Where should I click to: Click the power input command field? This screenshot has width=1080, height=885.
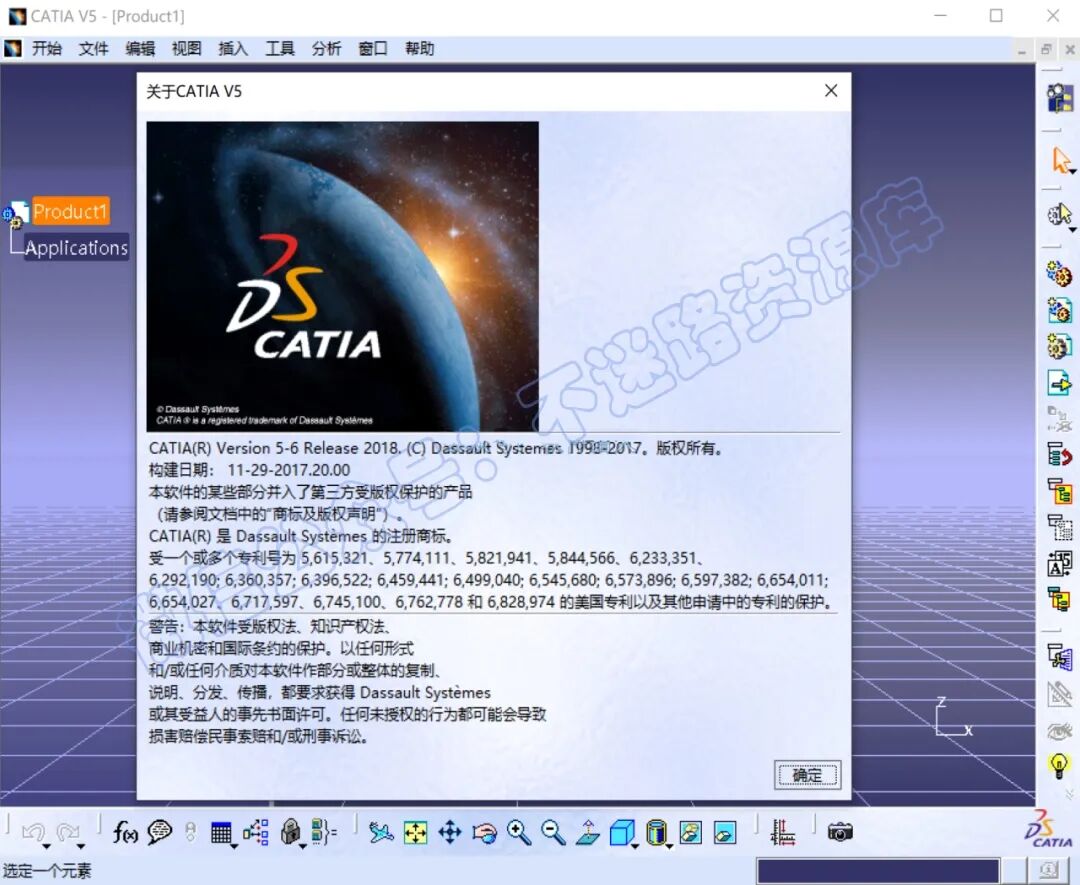(878, 871)
